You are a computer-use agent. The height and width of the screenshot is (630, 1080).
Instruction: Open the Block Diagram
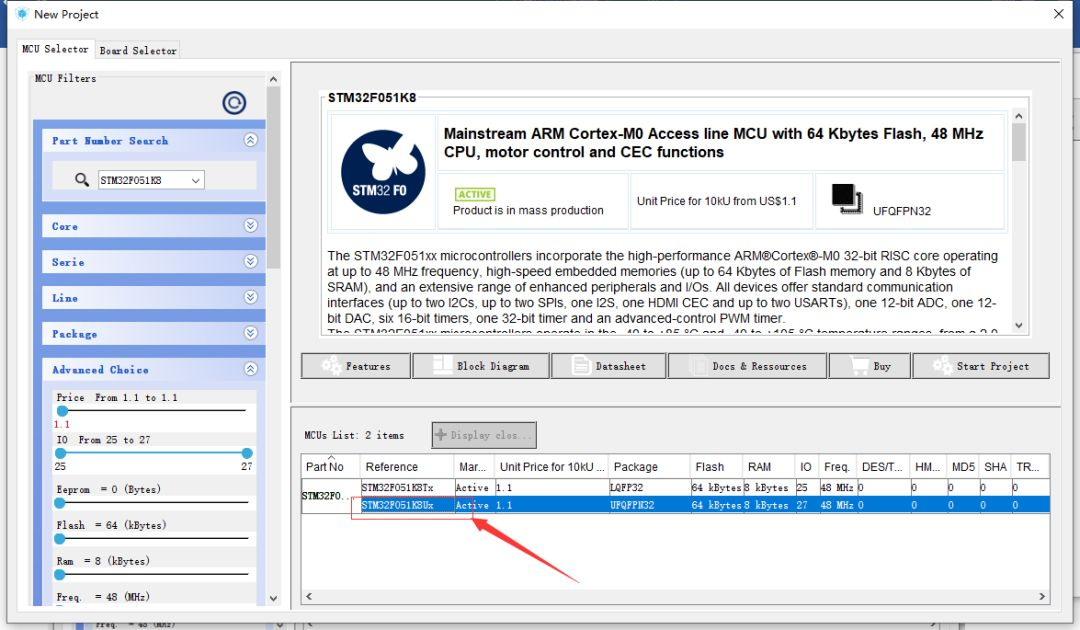coord(481,366)
